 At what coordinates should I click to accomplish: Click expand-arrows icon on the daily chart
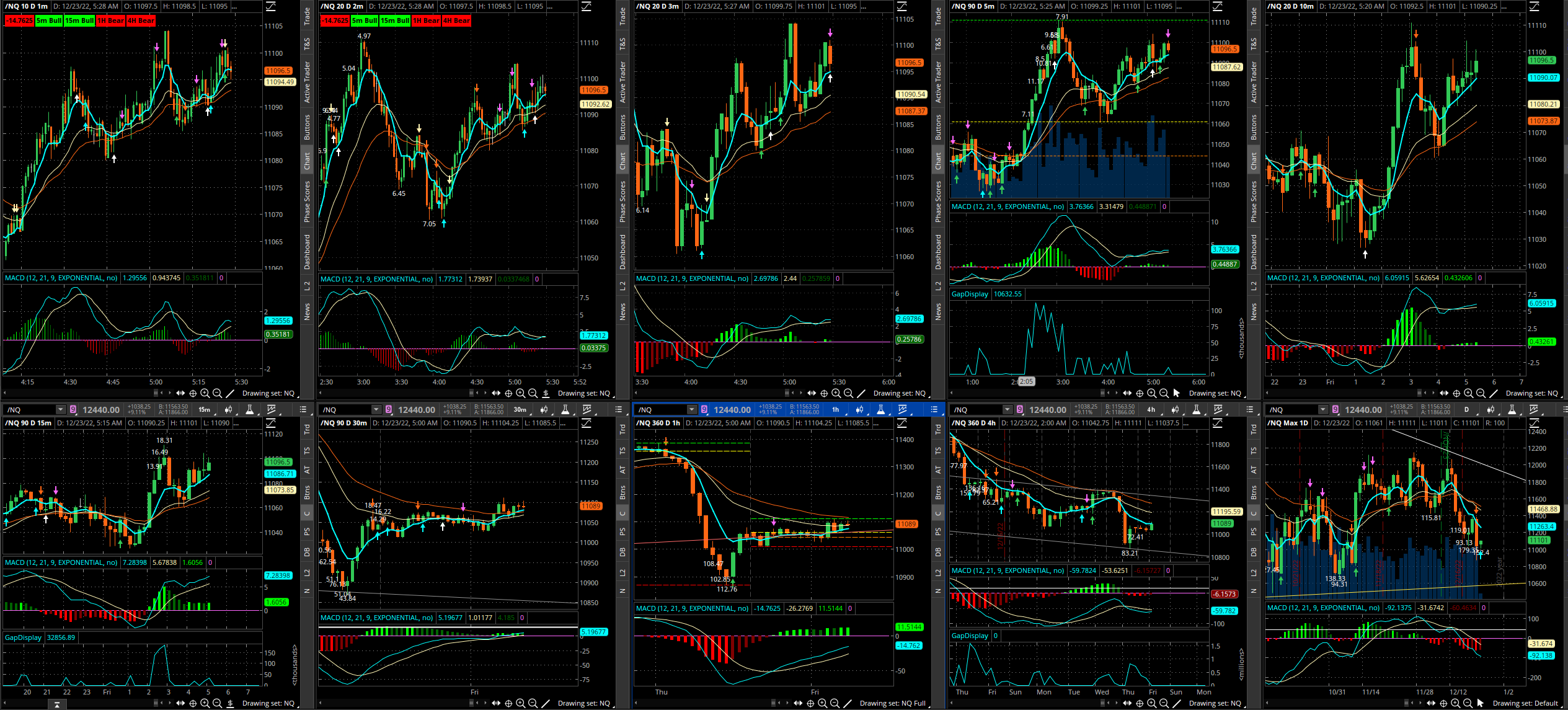click(x=1432, y=703)
